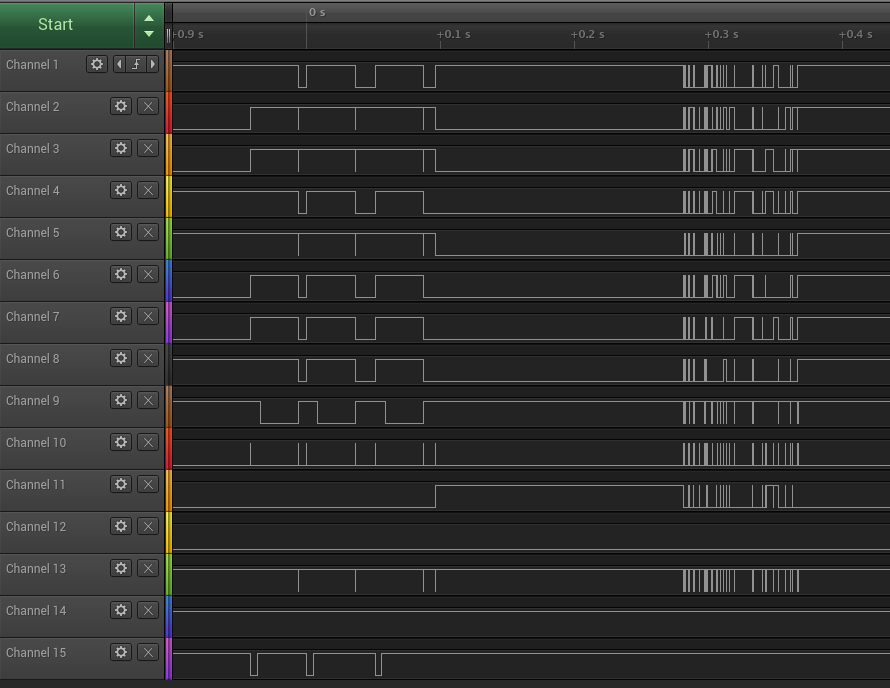Open Channel 5 settings gear
This screenshot has width=890, height=688.
121,232
